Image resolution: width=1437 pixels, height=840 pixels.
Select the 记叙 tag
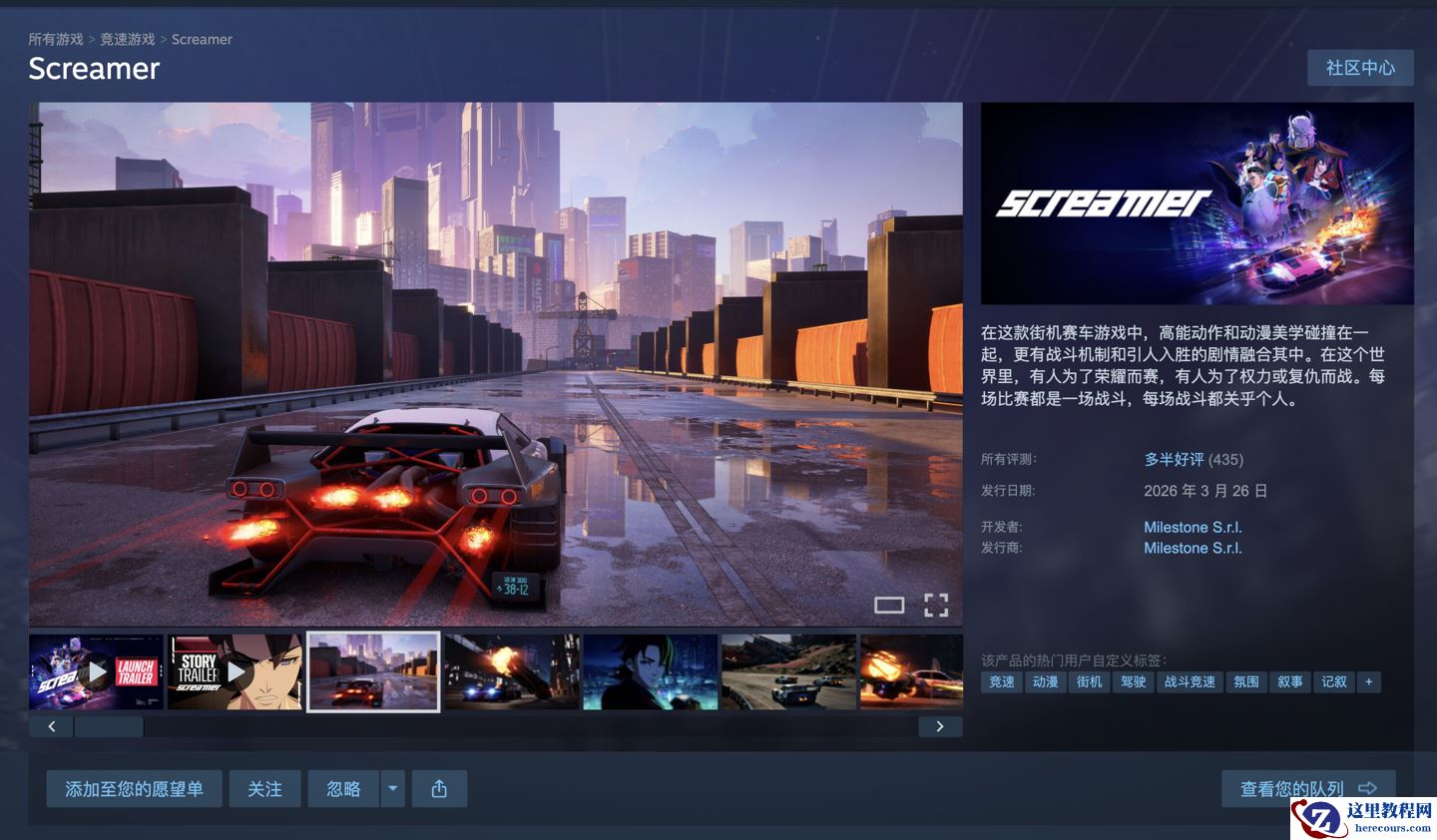click(x=1334, y=682)
